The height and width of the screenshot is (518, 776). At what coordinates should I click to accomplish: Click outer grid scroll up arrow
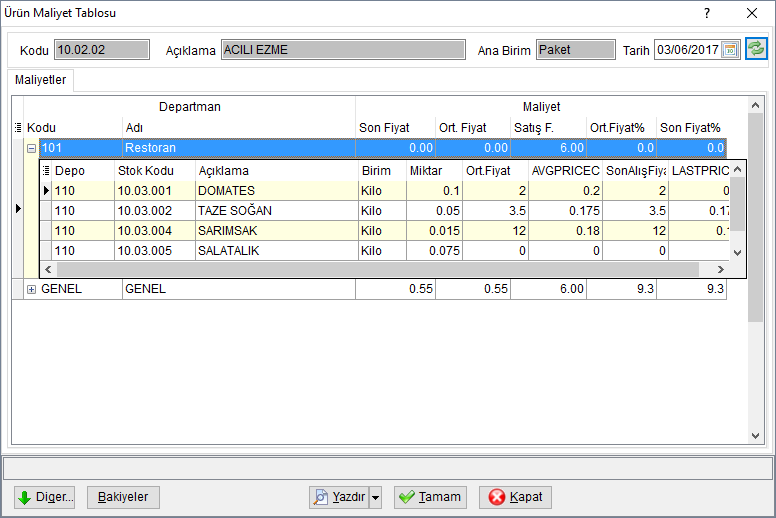[x=755, y=105]
